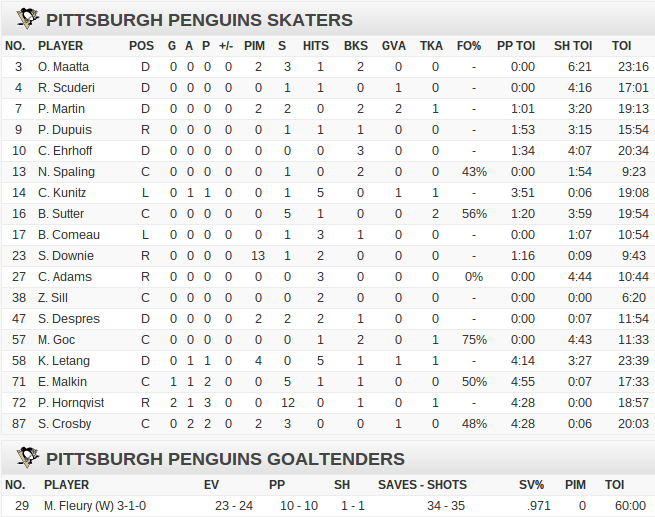Screen dimensions: 655x517
Task: Open K. Letang player entry
Action: click(x=64, y=361)
